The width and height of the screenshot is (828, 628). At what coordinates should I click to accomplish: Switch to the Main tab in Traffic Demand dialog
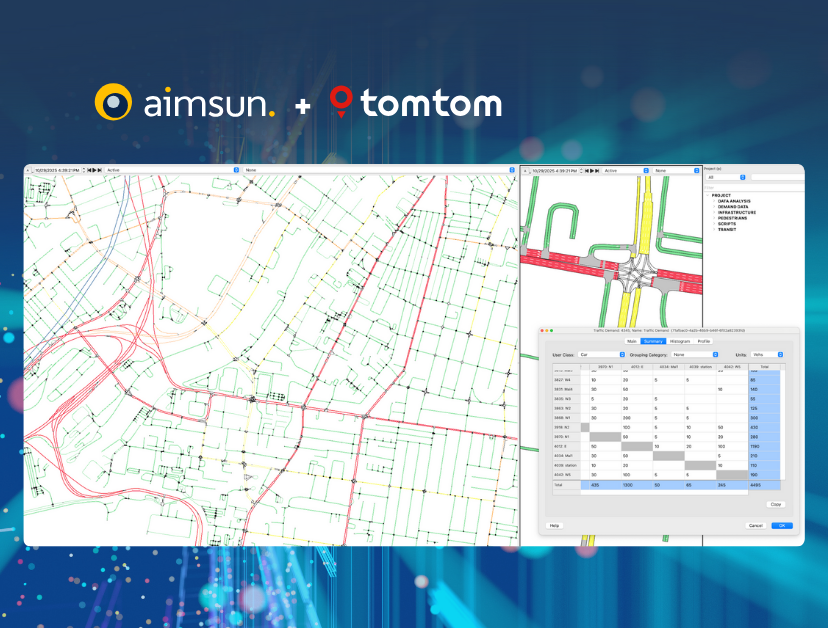click(632, 341)
